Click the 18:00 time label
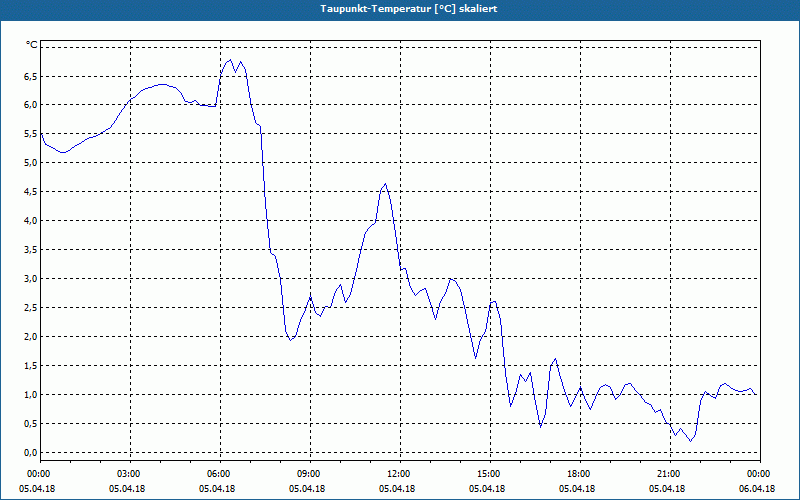 (x=580, y=474)
